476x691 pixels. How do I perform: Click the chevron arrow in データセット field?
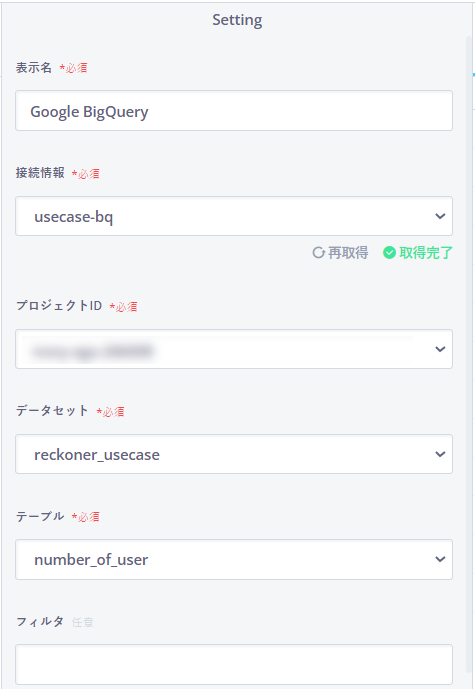click(440, 454)
